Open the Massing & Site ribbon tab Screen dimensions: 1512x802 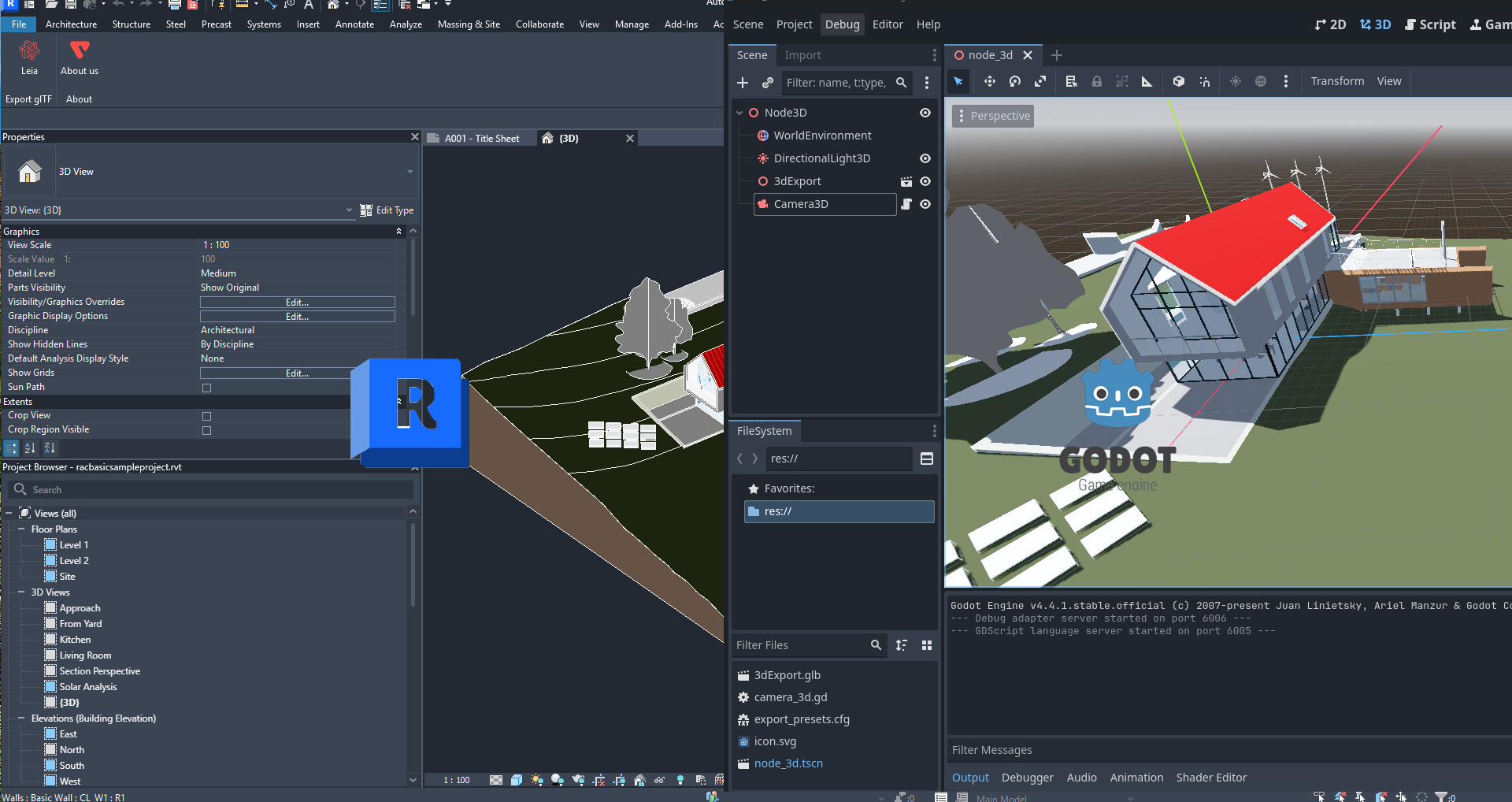click(469, 24)
